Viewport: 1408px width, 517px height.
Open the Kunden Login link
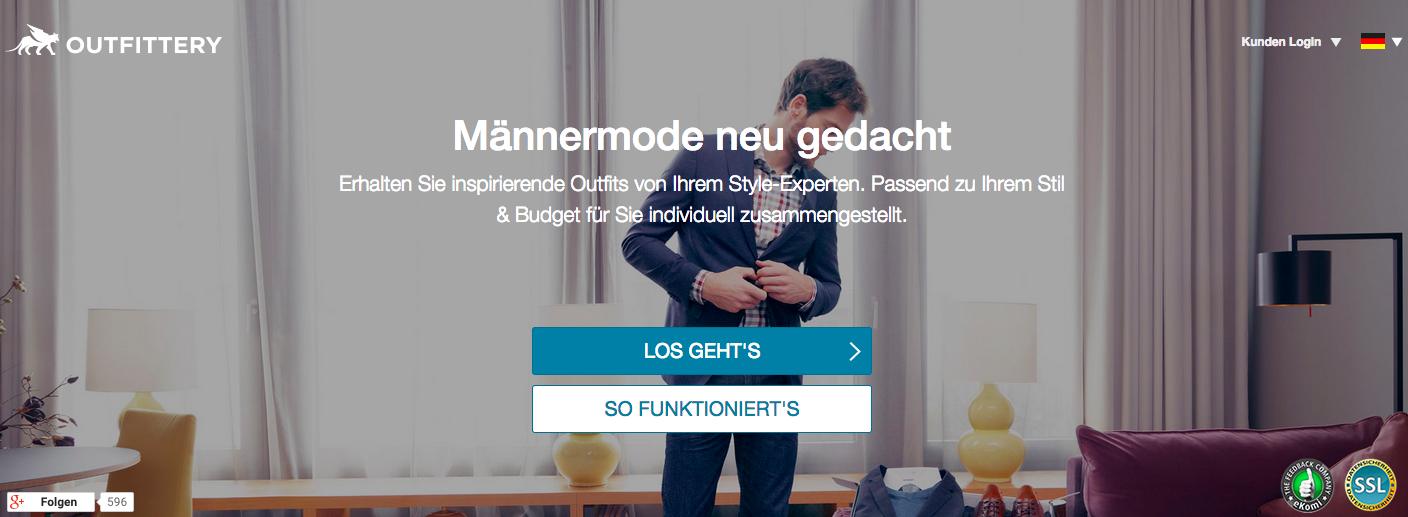(1281, 42)
